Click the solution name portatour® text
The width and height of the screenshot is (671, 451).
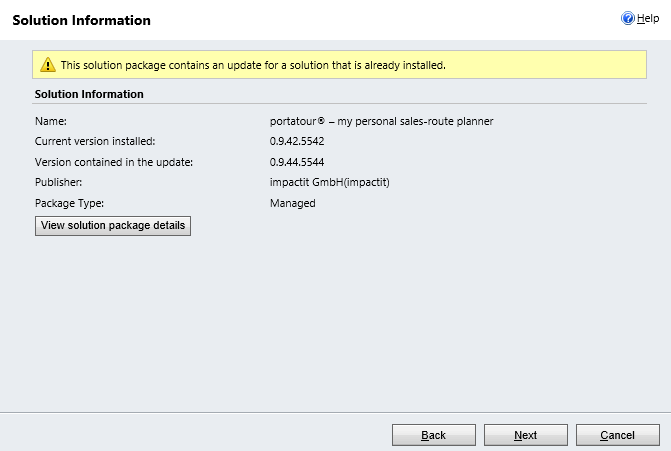pyautogui.click(x=381, y=122)
